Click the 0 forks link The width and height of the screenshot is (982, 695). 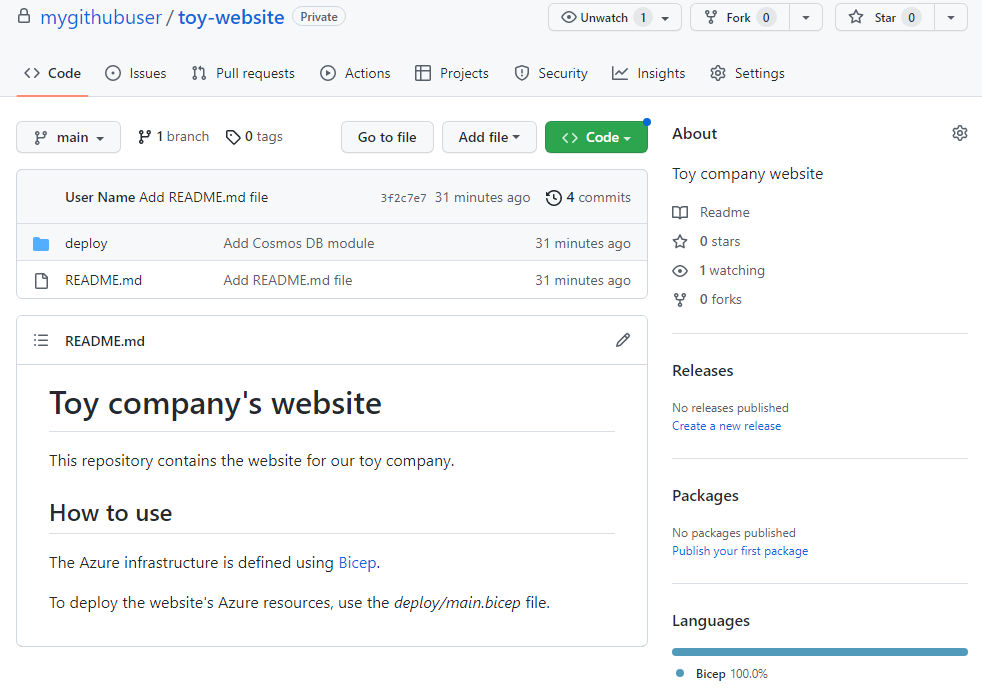[720, 299]
